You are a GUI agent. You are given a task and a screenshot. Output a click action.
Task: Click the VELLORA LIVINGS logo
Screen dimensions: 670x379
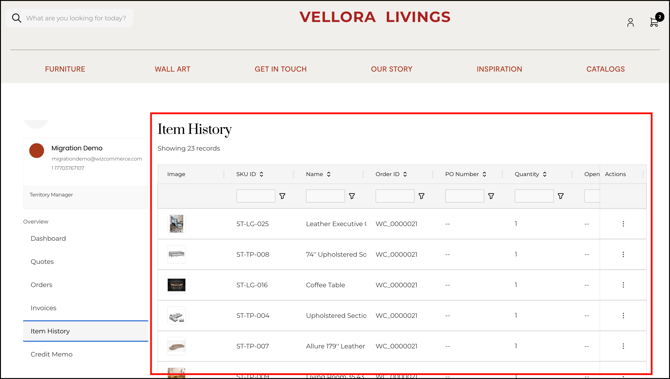click(375, 17)
